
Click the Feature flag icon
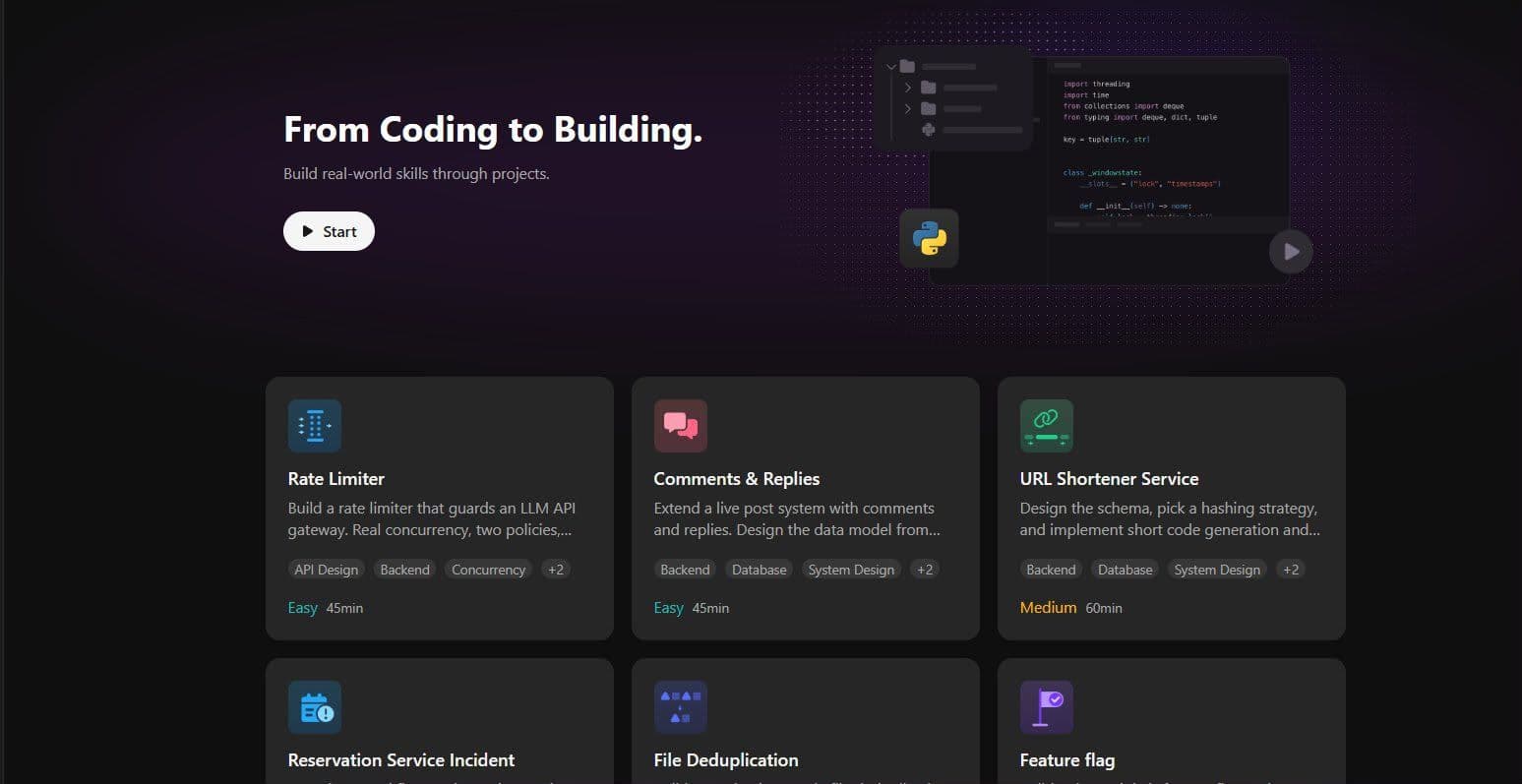(x=1047, y=707)
